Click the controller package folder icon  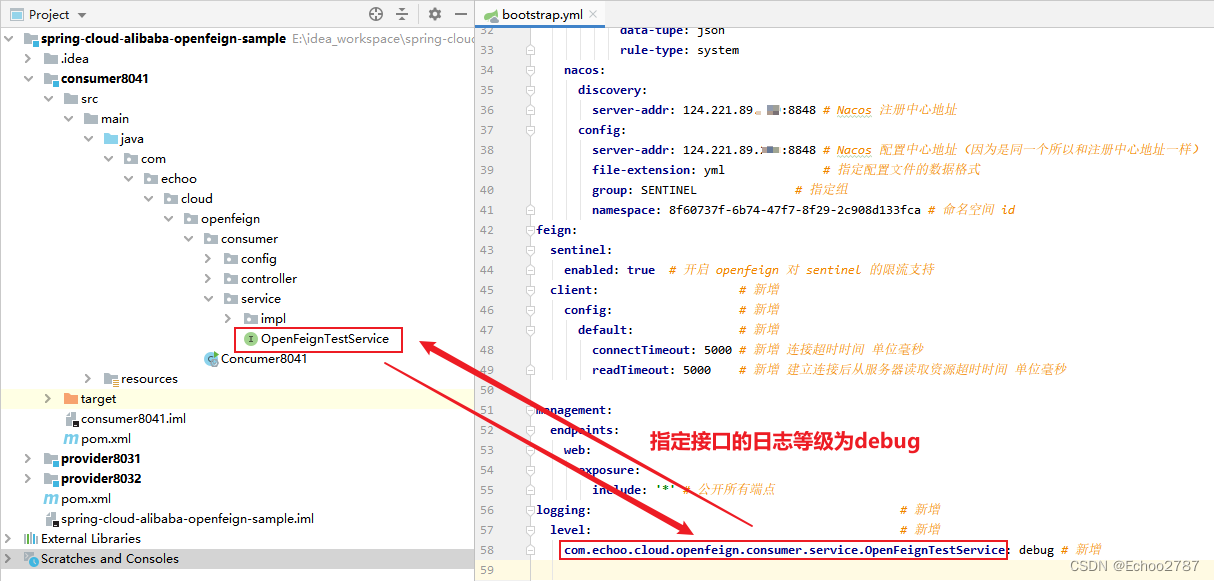[231, 279]
